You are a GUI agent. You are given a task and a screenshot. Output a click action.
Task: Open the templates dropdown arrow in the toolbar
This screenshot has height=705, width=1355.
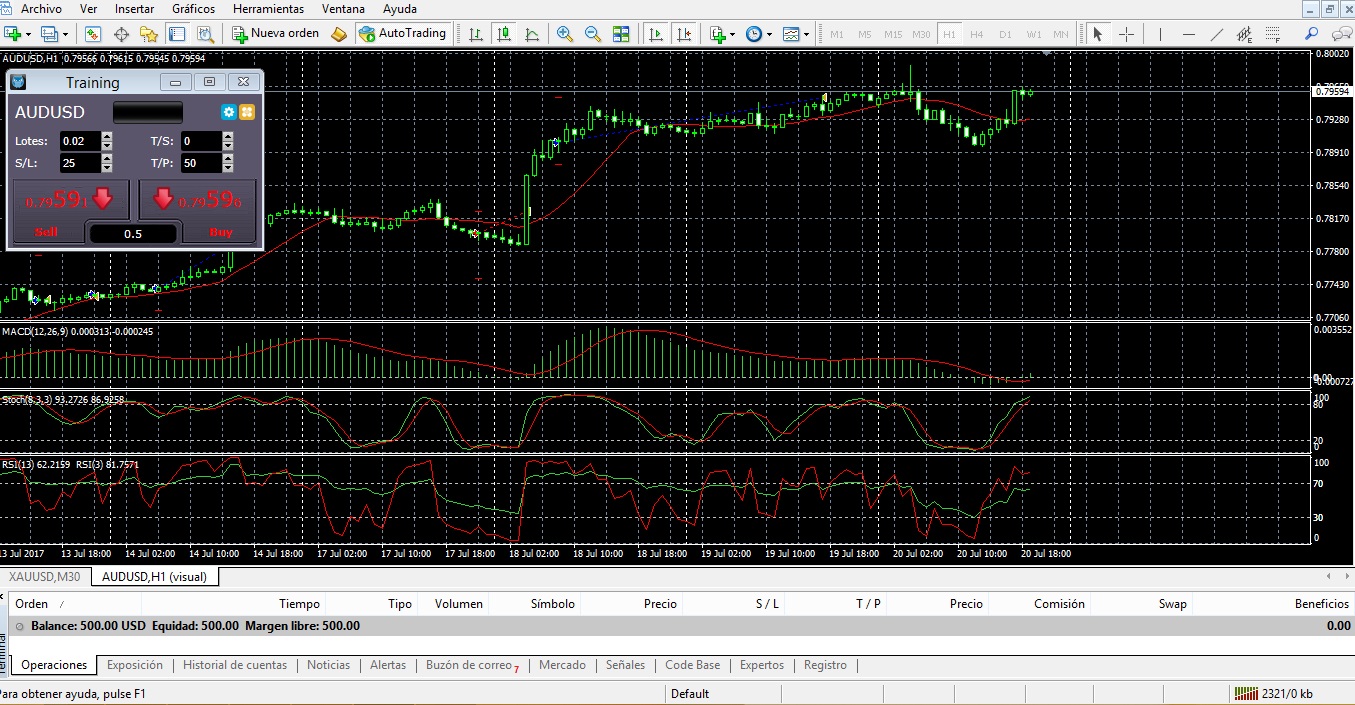tap(805, 34)
